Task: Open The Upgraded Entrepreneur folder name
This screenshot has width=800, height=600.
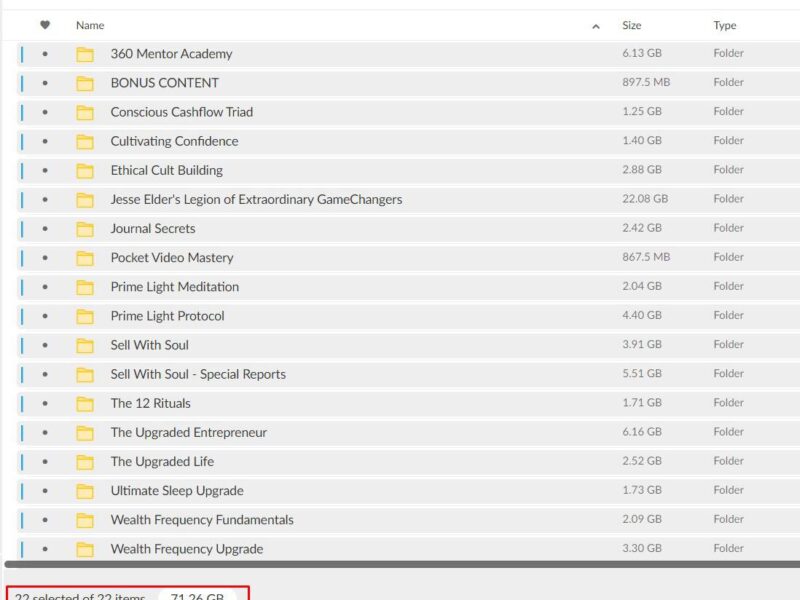Action: pos(188,433)
